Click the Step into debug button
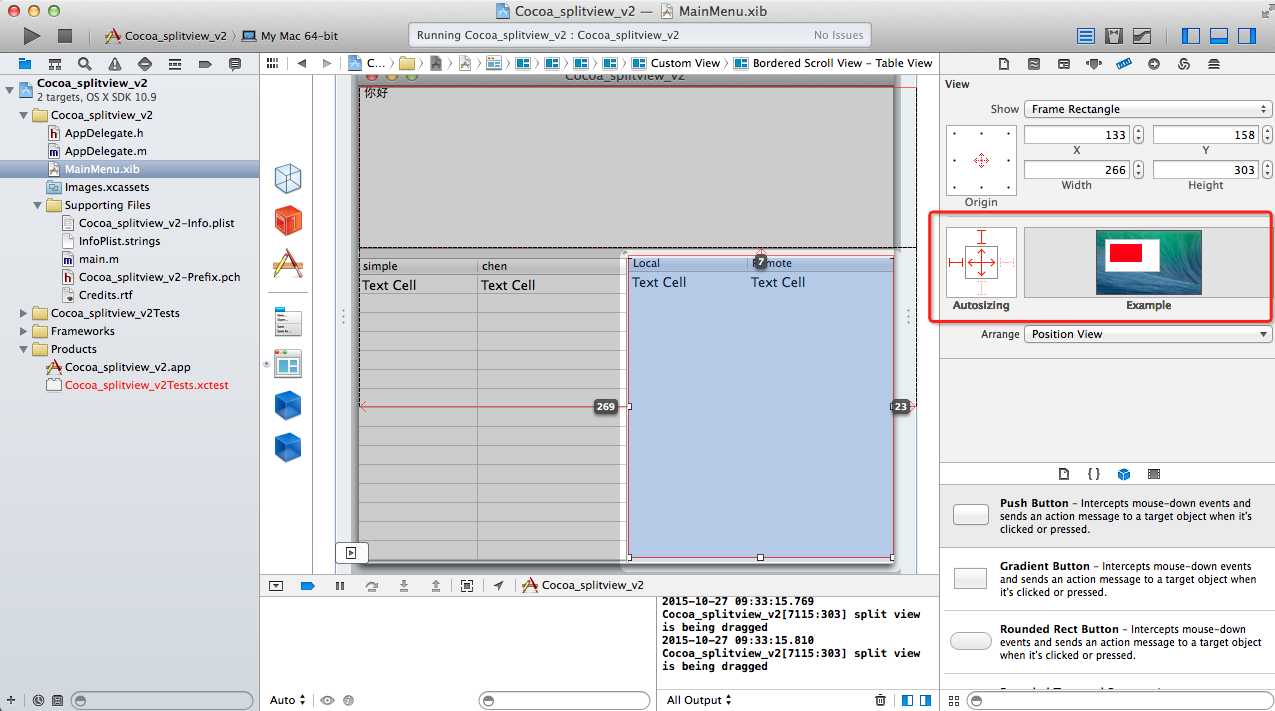 pyautogui.click(x=404, y=586)
